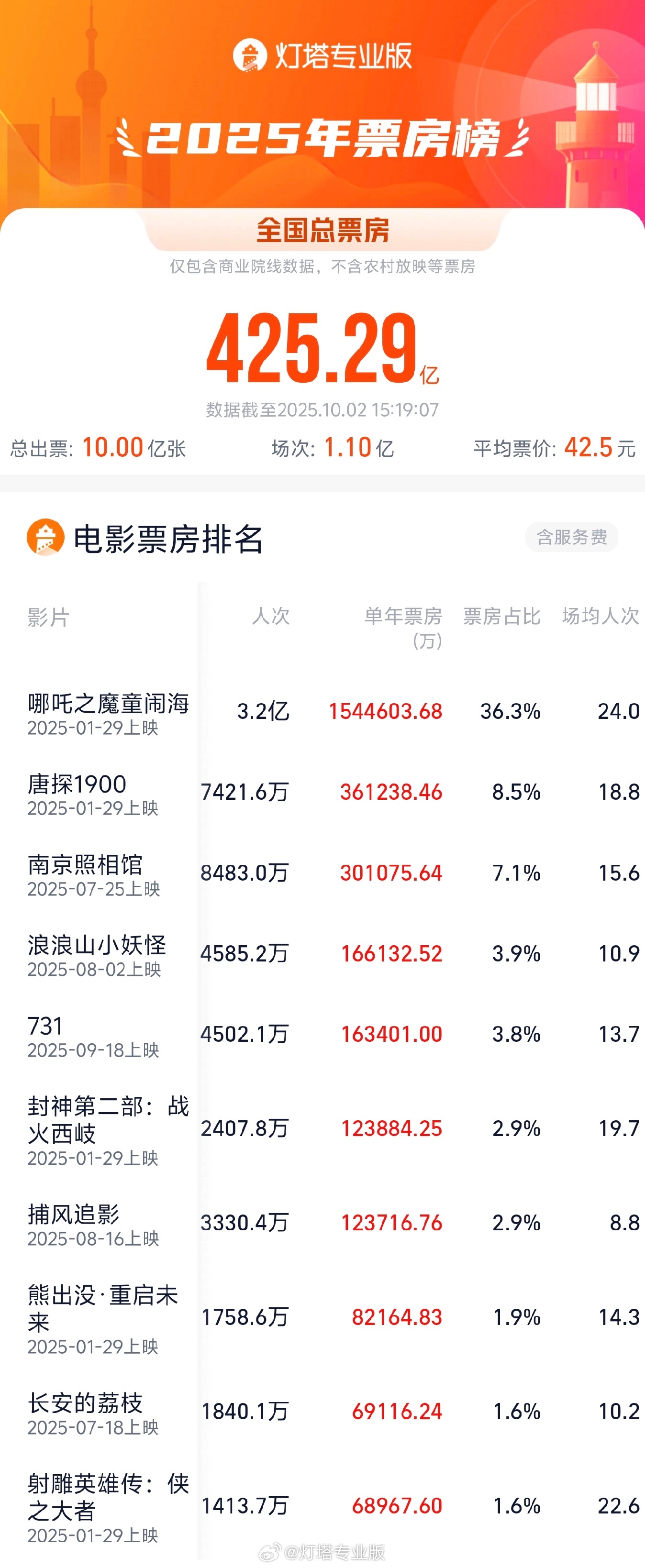Open the 唐探1900 movie entry
This screenshot has height=1568, width=645.
(x=77, y=784)
